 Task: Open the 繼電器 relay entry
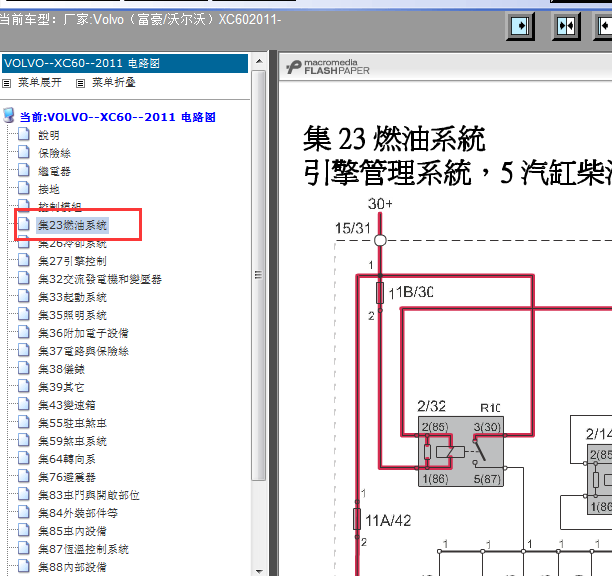(54, 171)
